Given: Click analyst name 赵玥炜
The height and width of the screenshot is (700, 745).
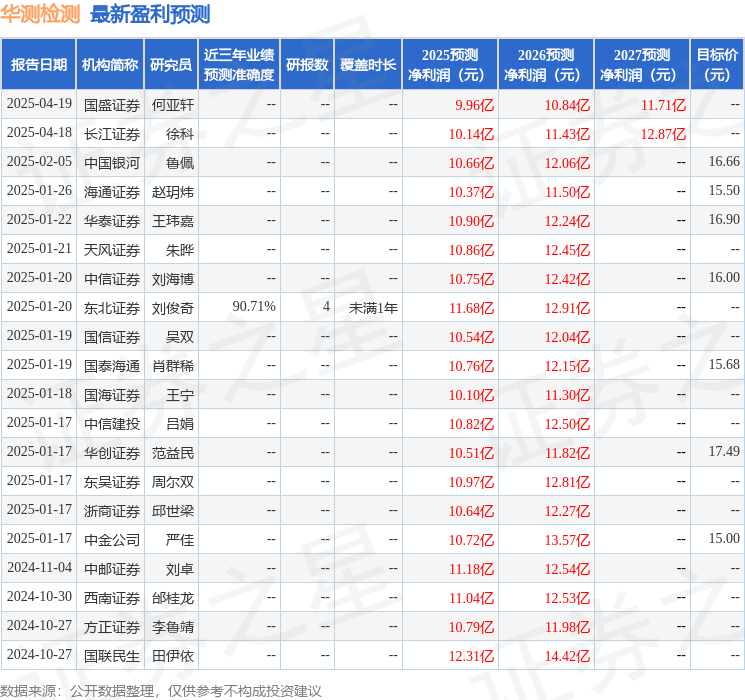Looking at the screenshot, I should pos(173,192).
